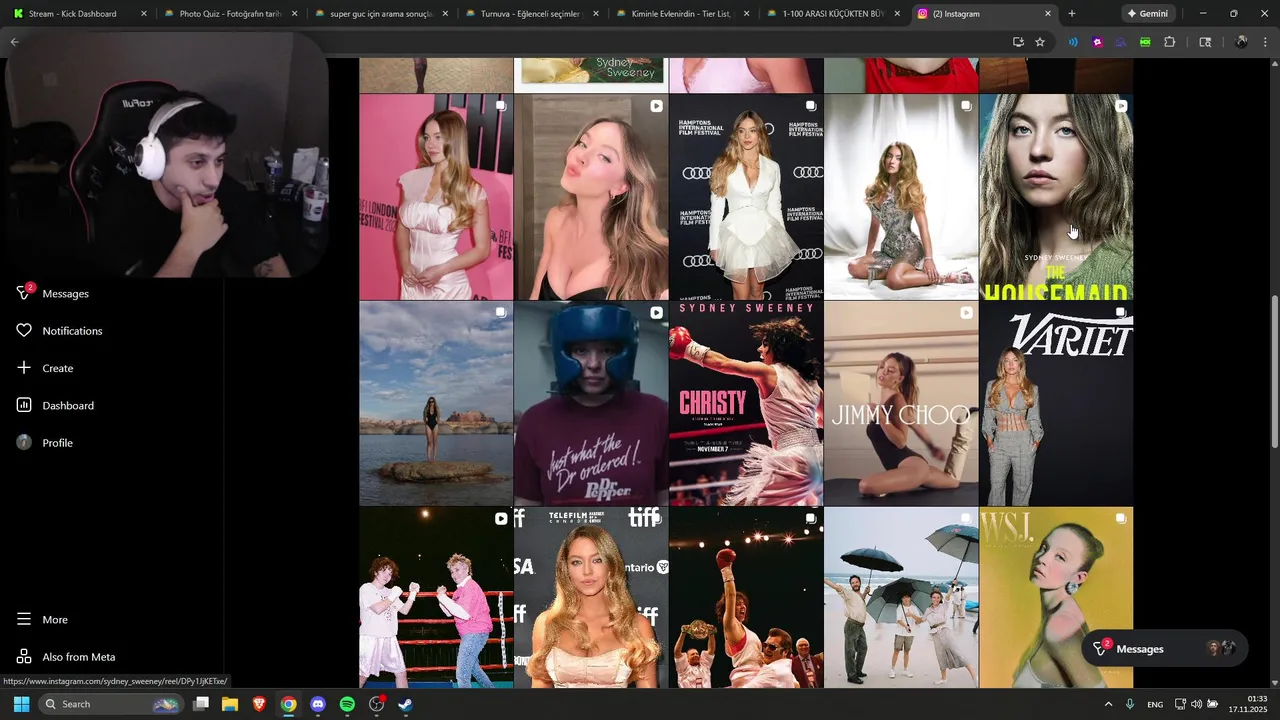Viewport: 1280px width, 720px height.
Task: Switch to super guc arama sonuçları tab
Action: click(x=380, y=14)
